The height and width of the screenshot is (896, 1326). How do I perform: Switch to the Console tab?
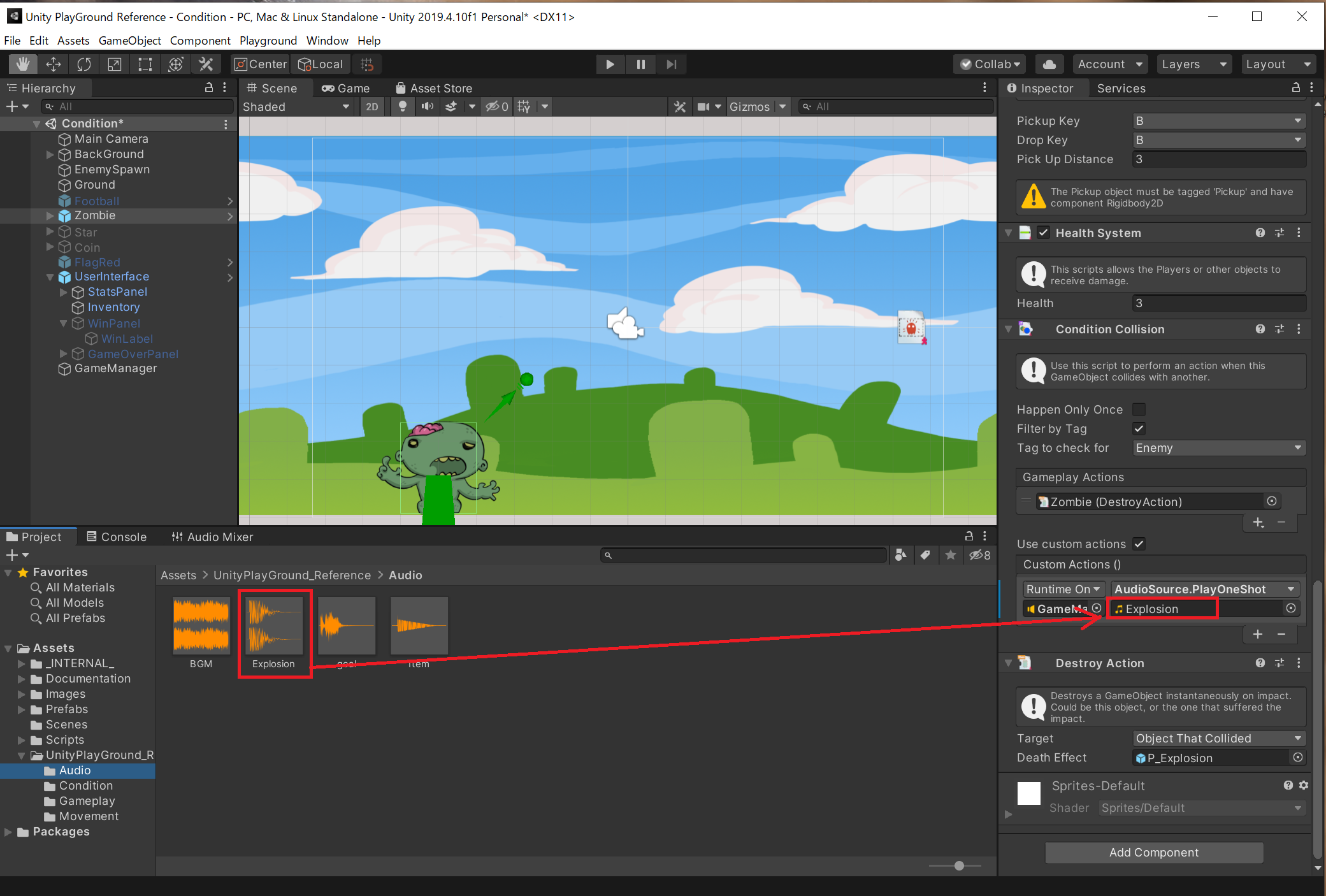[x=117, y=537]
